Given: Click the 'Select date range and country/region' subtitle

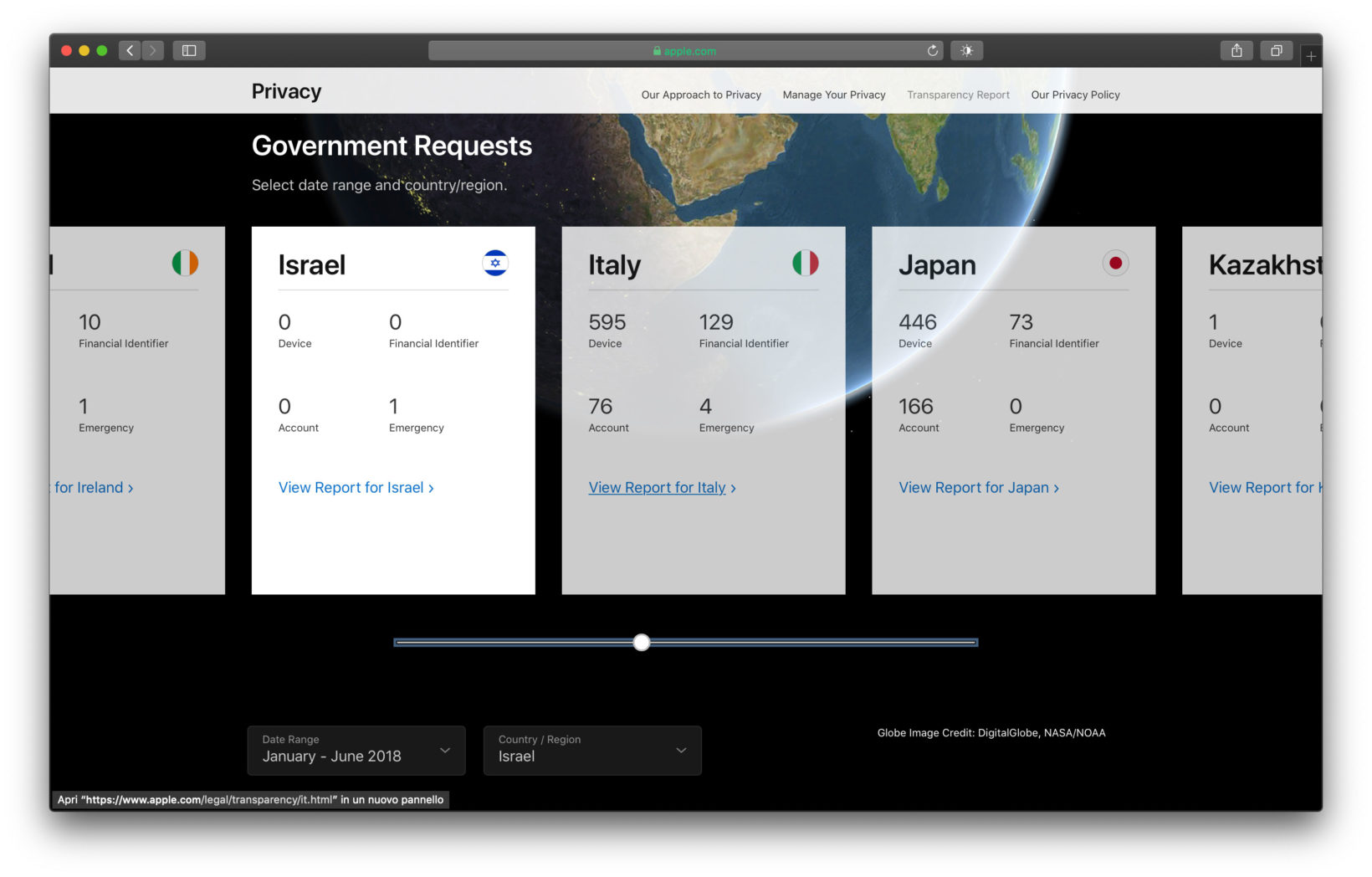Looking at the screenshot, I should coord(379,185).
